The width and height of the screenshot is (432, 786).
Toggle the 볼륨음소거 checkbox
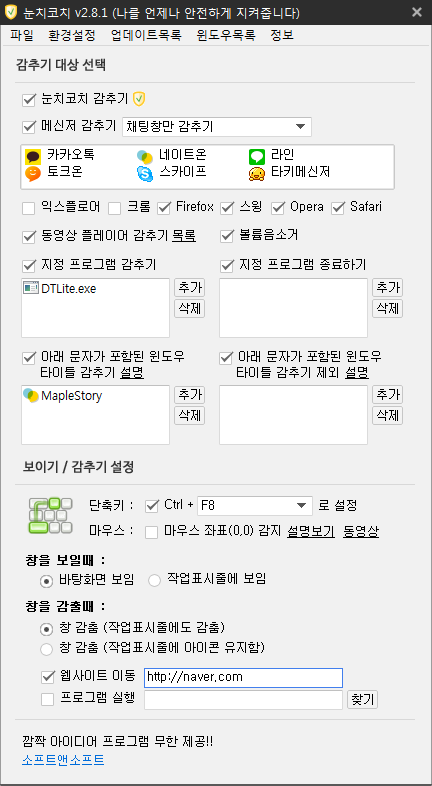coord(227,236)
